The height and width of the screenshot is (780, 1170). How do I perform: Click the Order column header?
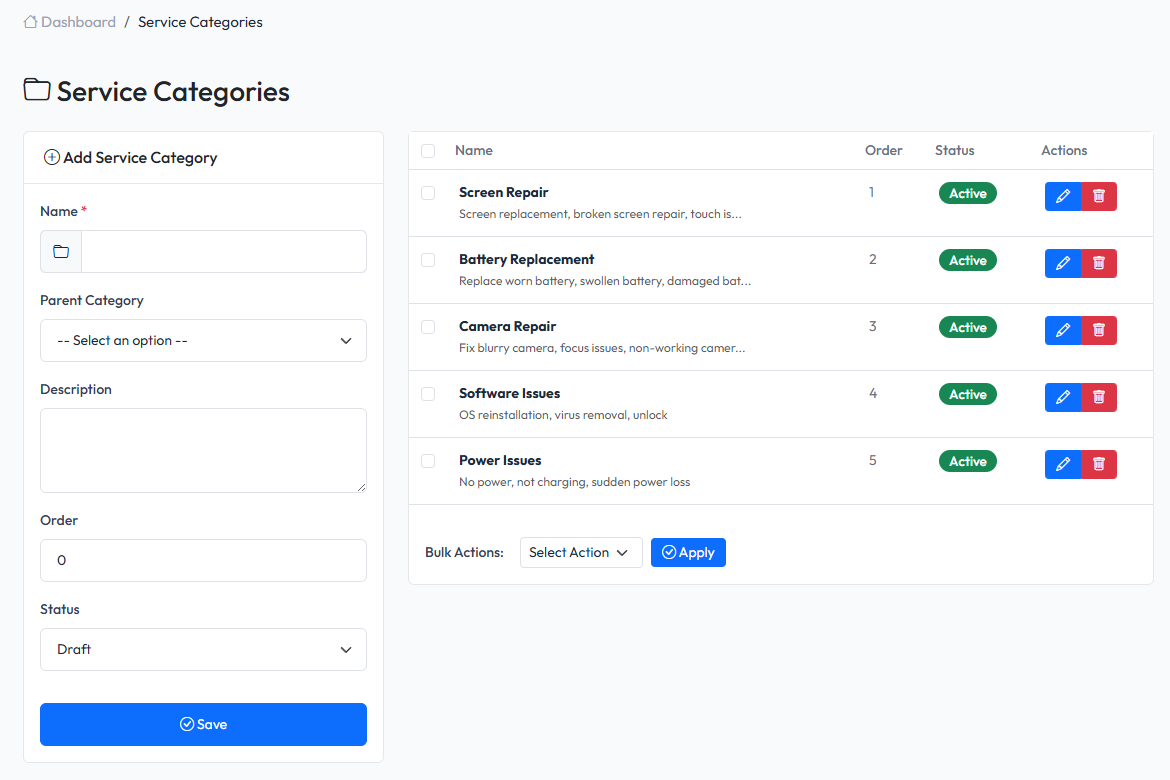(883, 150)
